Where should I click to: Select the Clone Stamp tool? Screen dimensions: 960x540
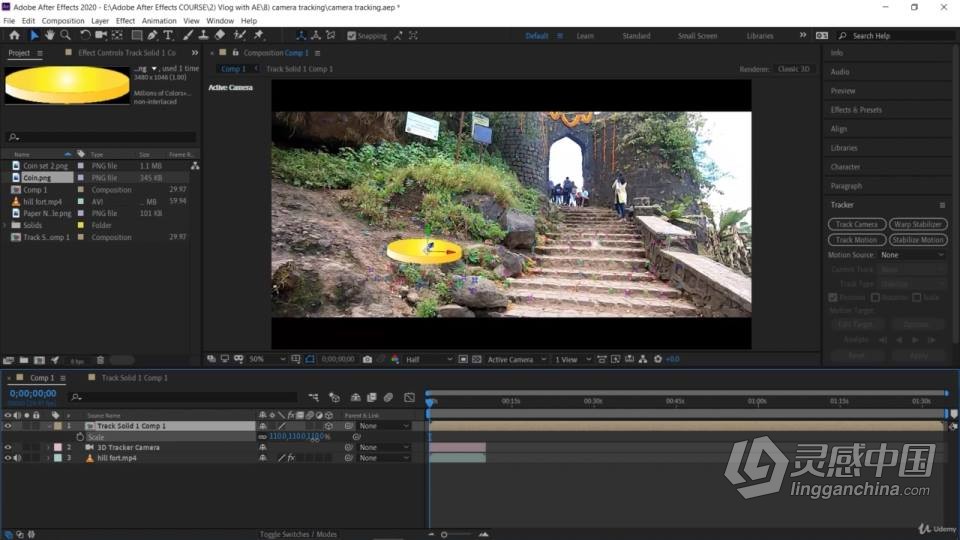(x=203, y=36)
